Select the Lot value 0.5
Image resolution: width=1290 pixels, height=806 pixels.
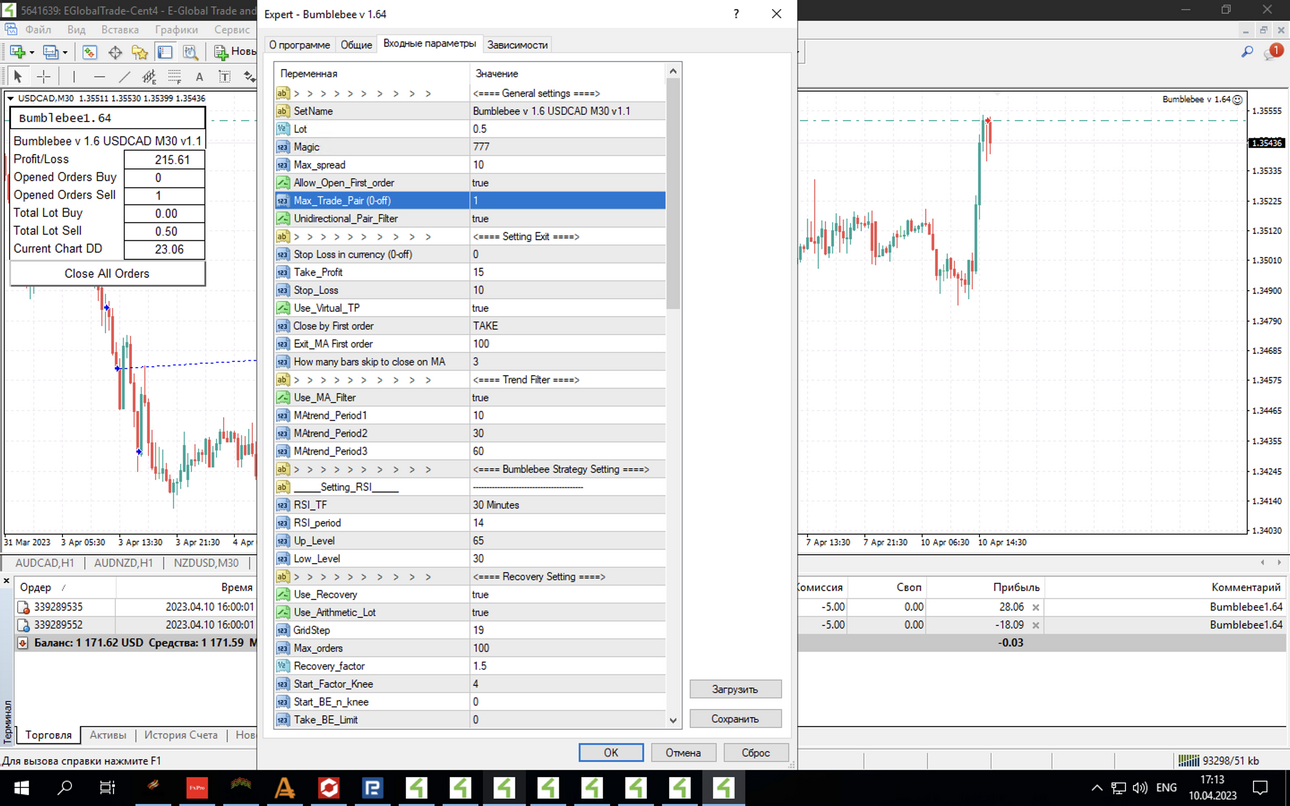(x=567, y=129)
